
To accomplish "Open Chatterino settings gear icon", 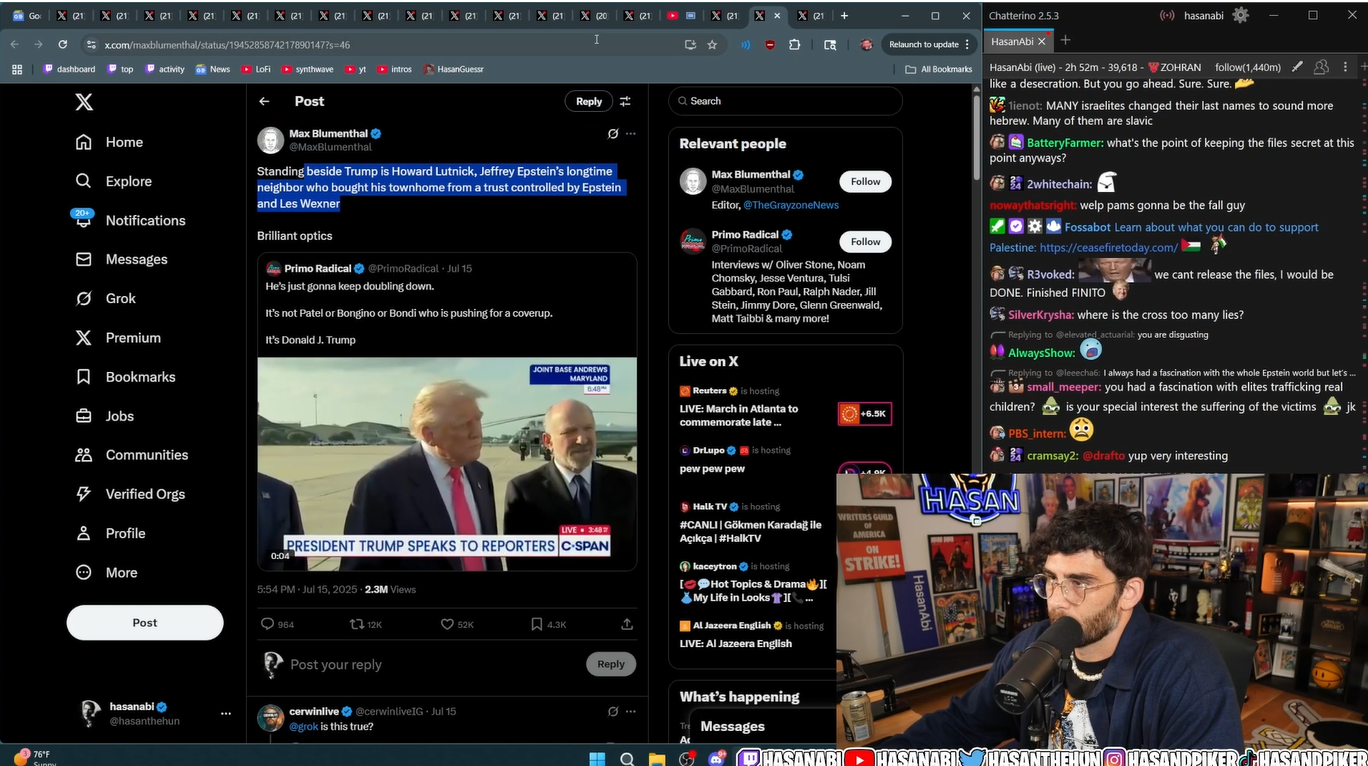I will tap(1241, 15).
